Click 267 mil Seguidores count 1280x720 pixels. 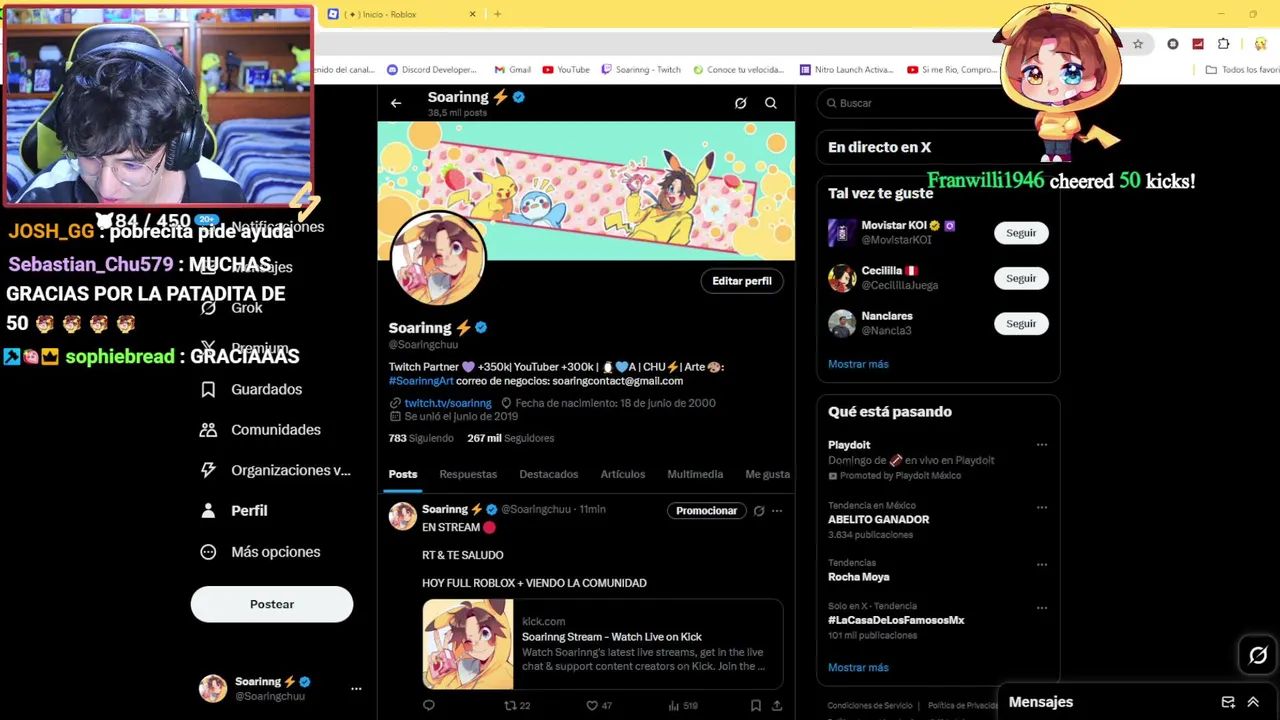coord(510,438)
